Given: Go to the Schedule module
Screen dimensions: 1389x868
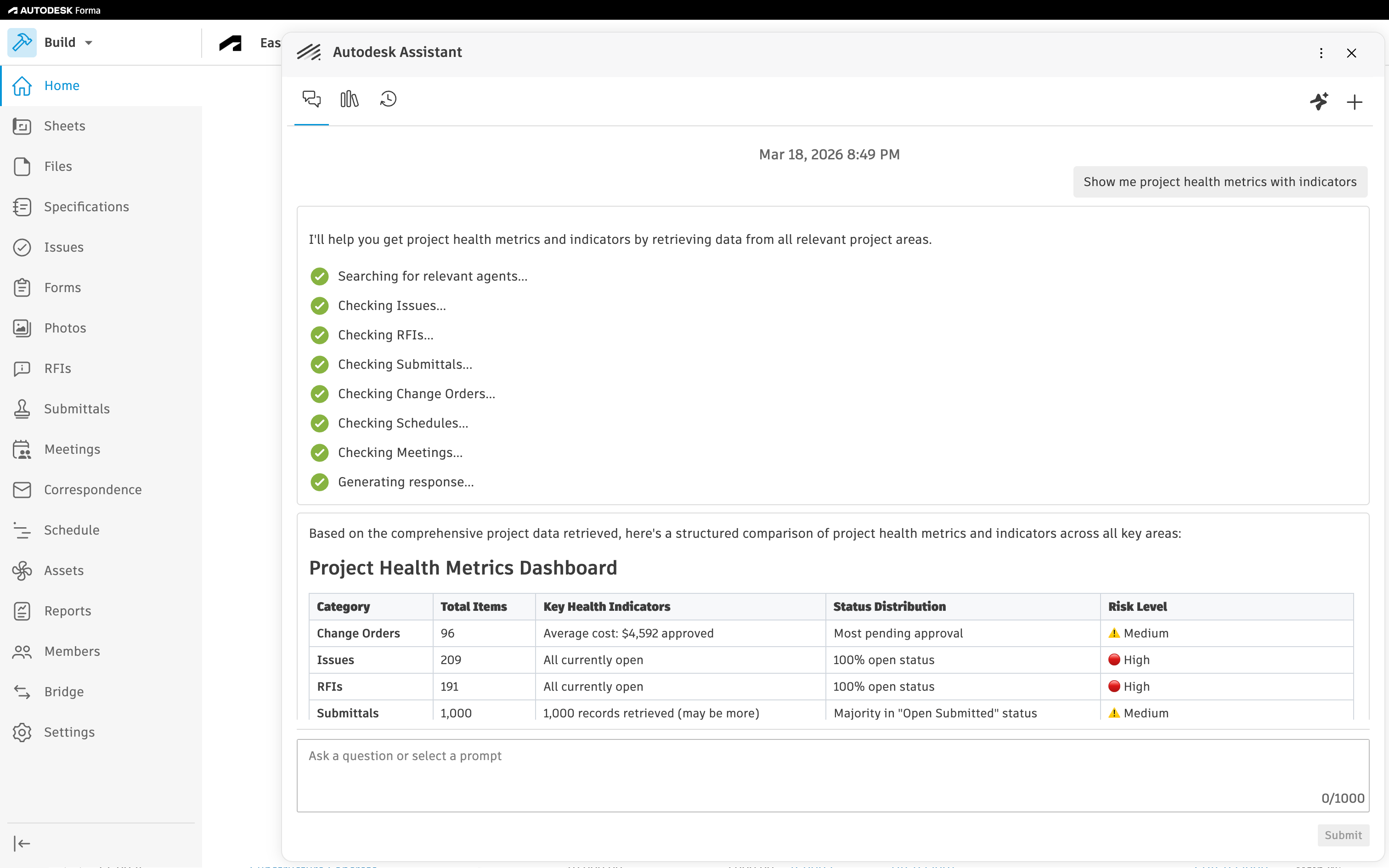Looking at the screenshot, I should click(101, 530).
